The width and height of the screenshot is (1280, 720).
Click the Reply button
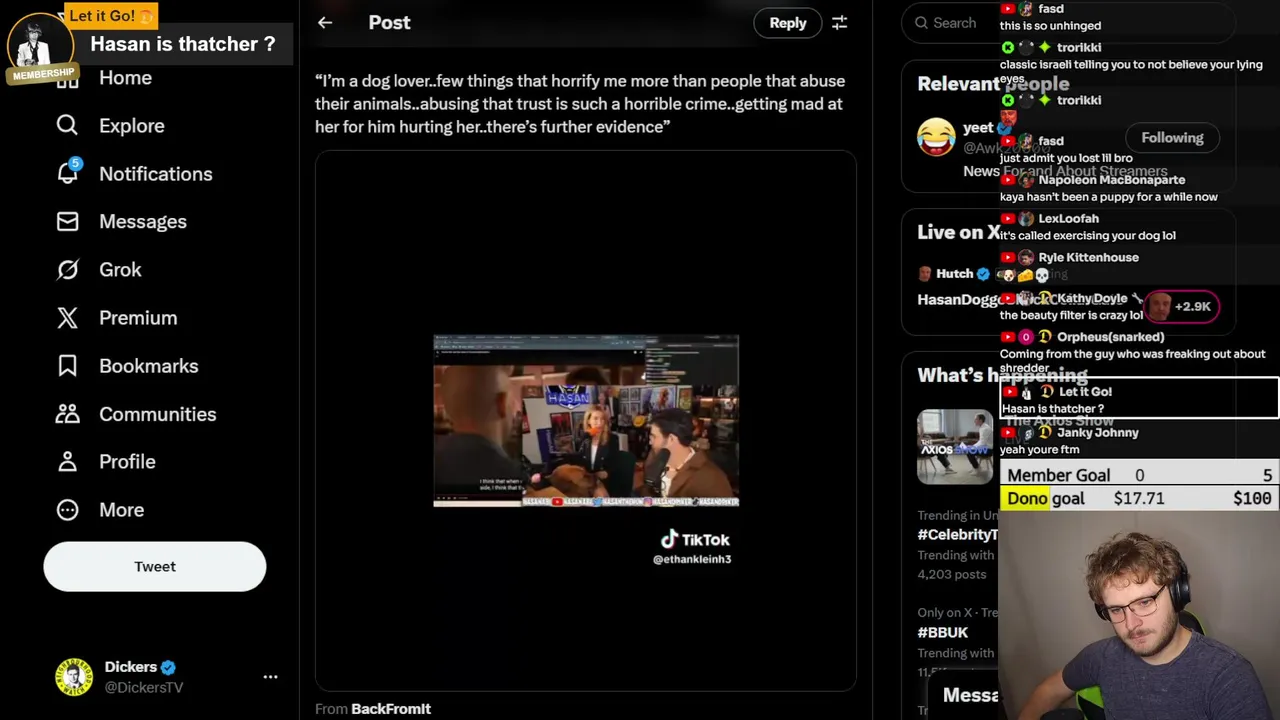787,22
